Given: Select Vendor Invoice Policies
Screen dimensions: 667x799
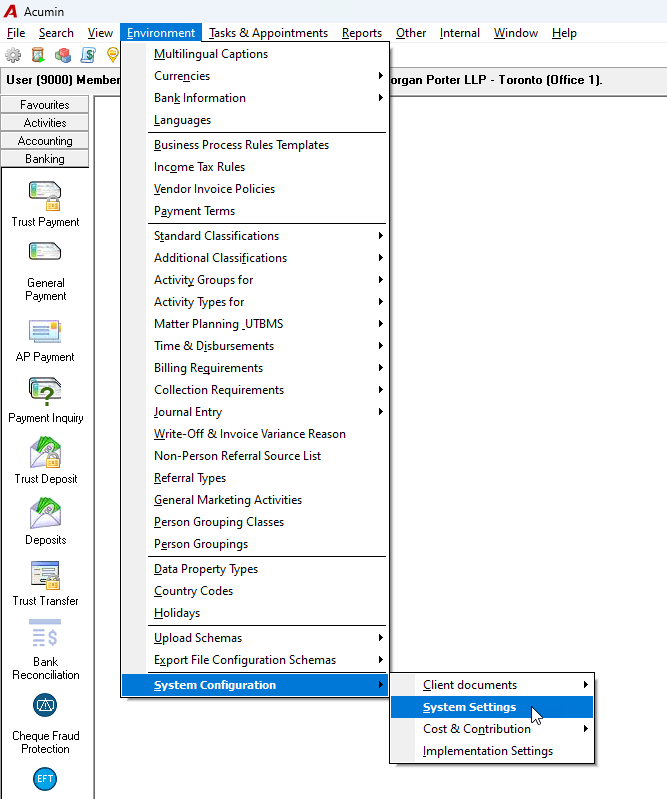Looking at the screenshot, I should pos(255,189).
